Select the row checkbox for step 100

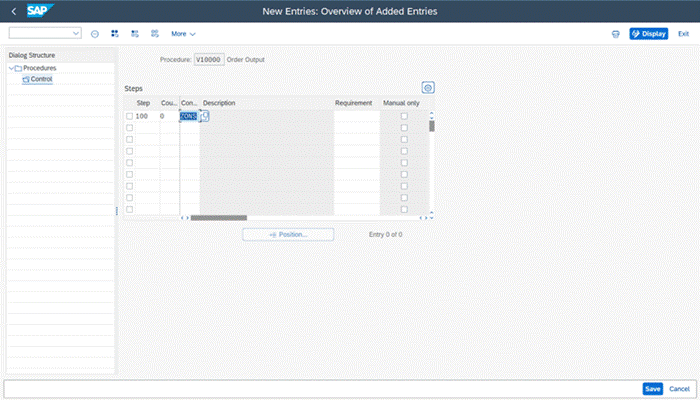pos(129,116)
